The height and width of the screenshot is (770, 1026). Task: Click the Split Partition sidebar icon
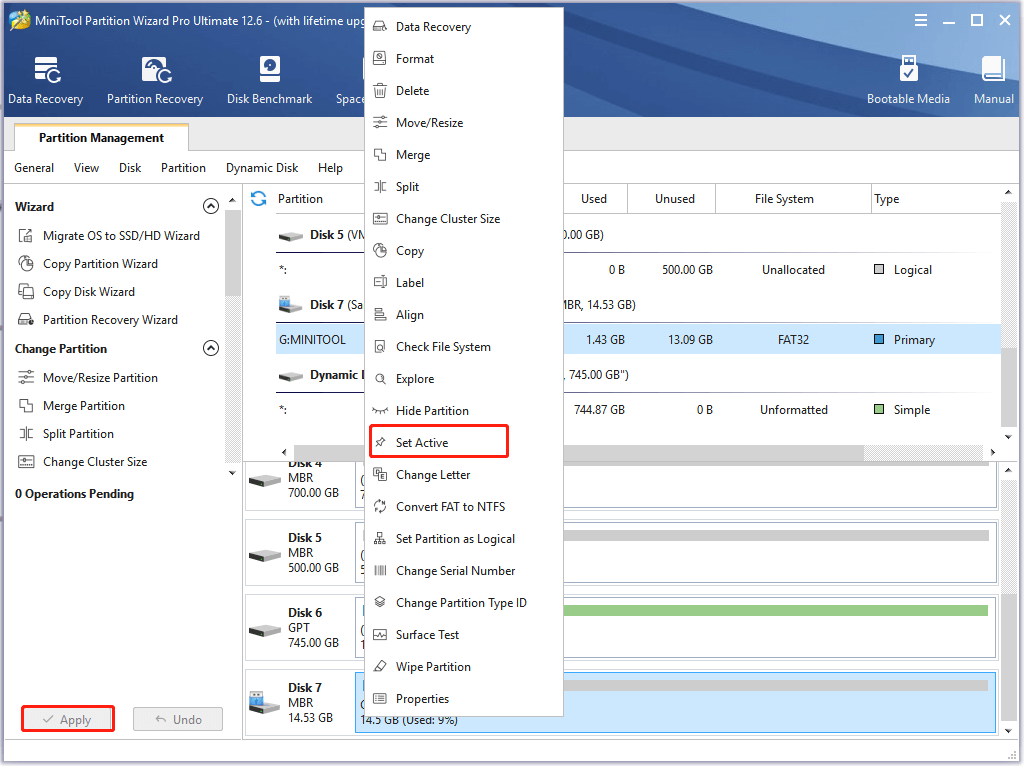click(x=26, y=434)
